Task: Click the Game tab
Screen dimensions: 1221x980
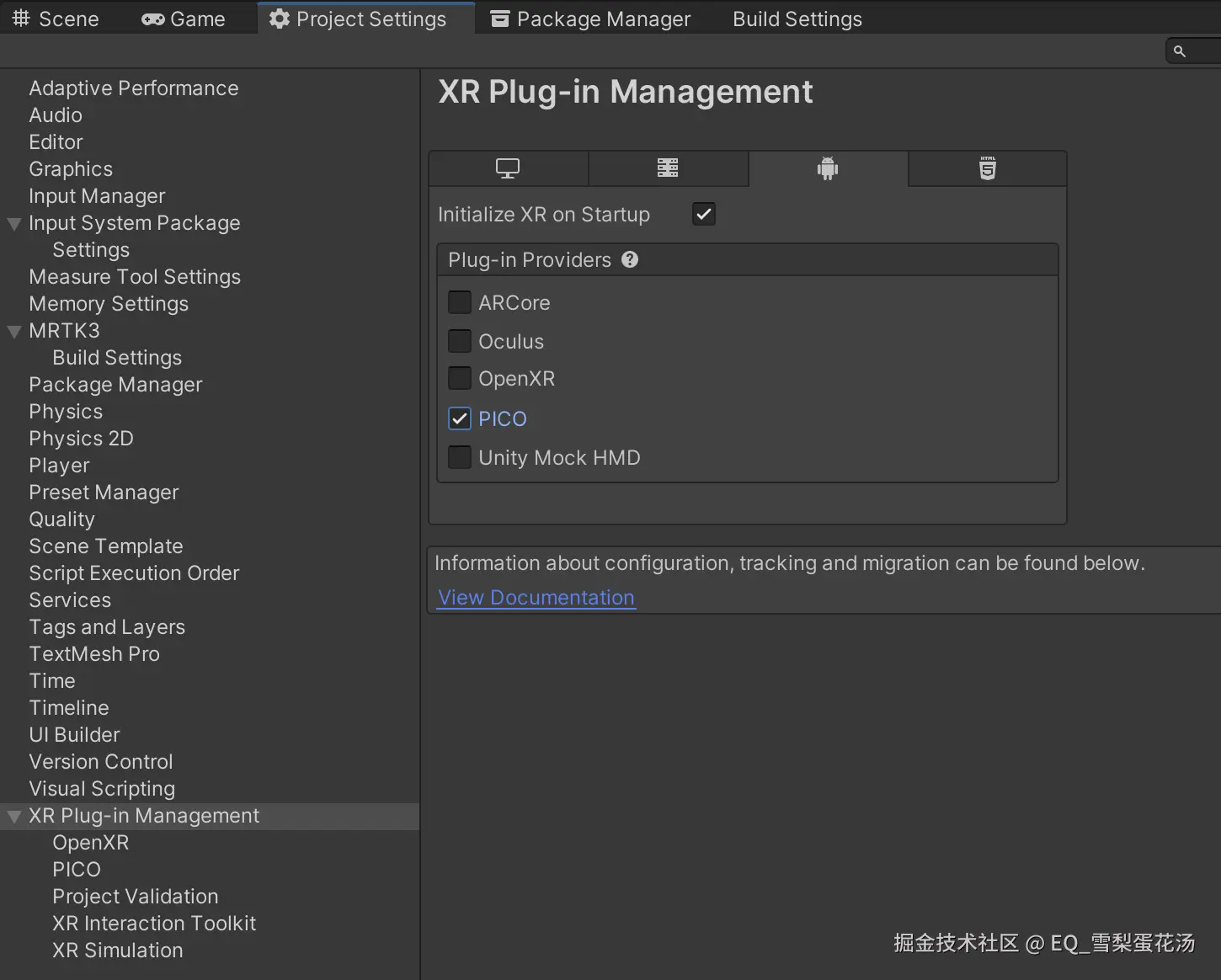Action: tap(184, 19)
